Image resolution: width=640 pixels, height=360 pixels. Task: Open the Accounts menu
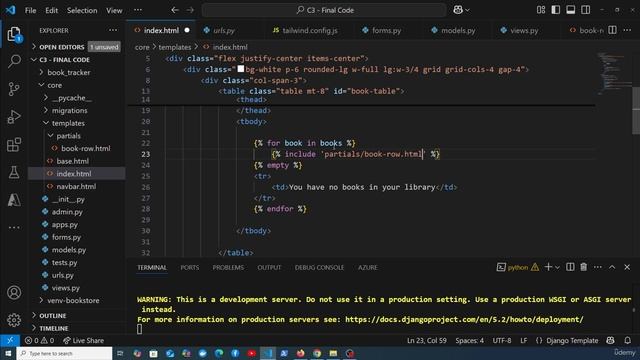(14, 293)
